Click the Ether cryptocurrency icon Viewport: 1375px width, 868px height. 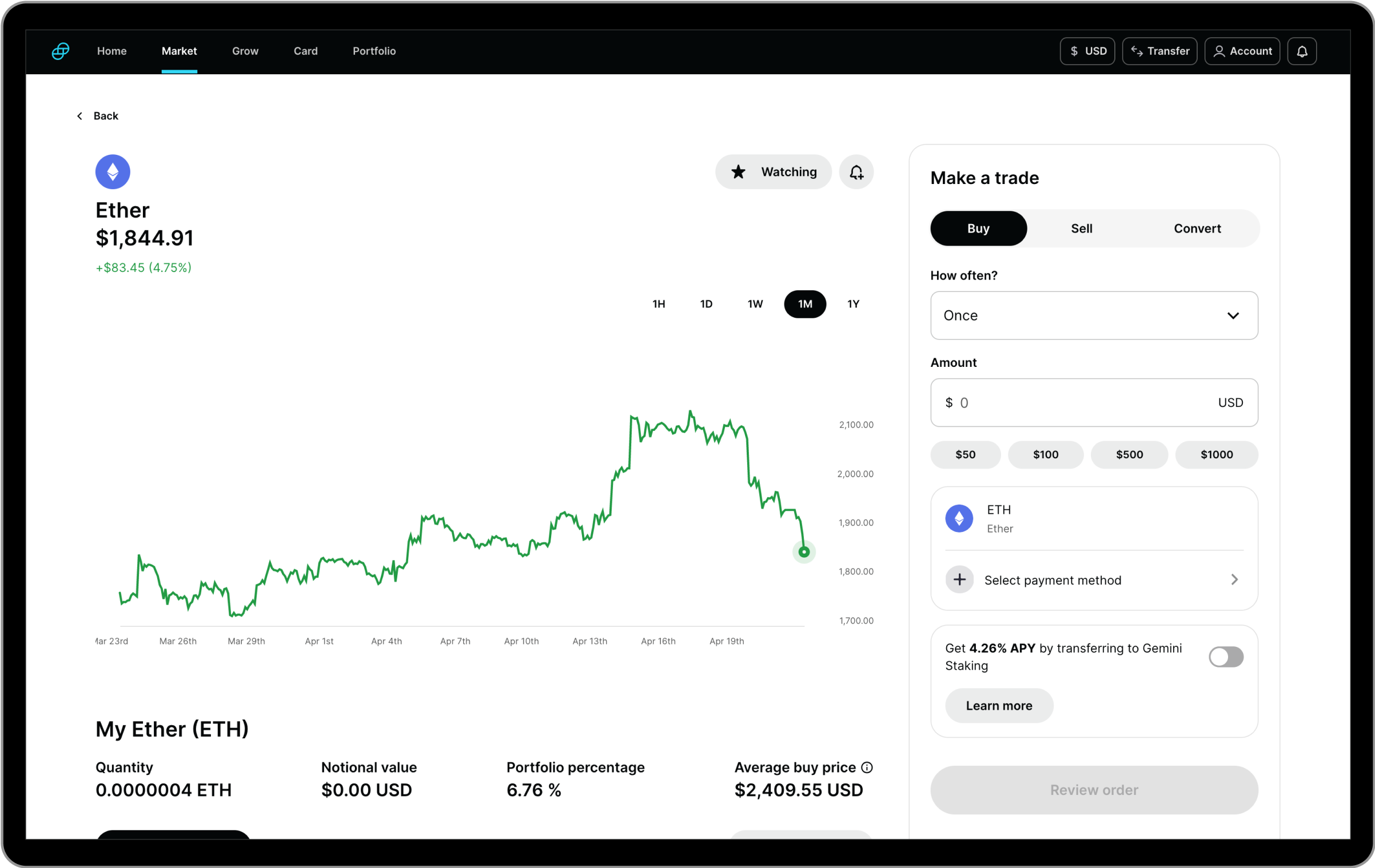tap(112, 172)
